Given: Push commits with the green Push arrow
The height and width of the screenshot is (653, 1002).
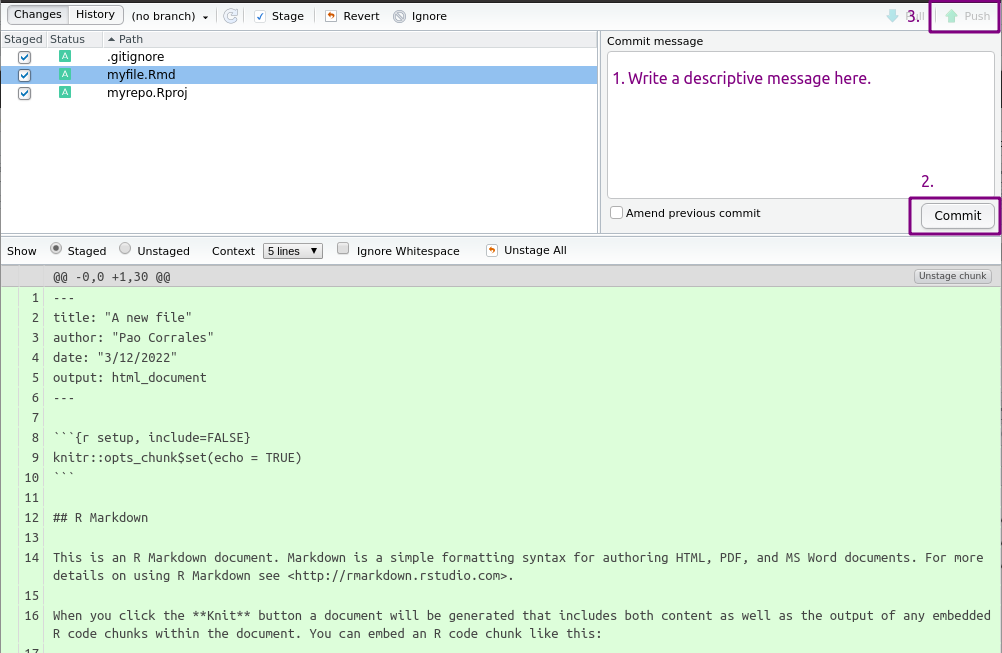Looking at the screenshot, I should pyautogui.click(x=969, y=15).
